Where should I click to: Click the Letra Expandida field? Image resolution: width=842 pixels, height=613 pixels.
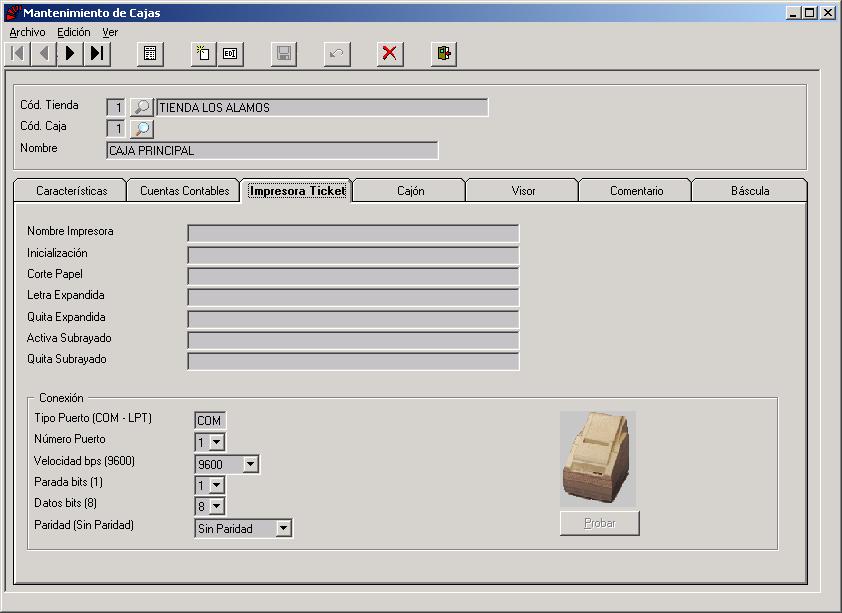click(353, 297)
